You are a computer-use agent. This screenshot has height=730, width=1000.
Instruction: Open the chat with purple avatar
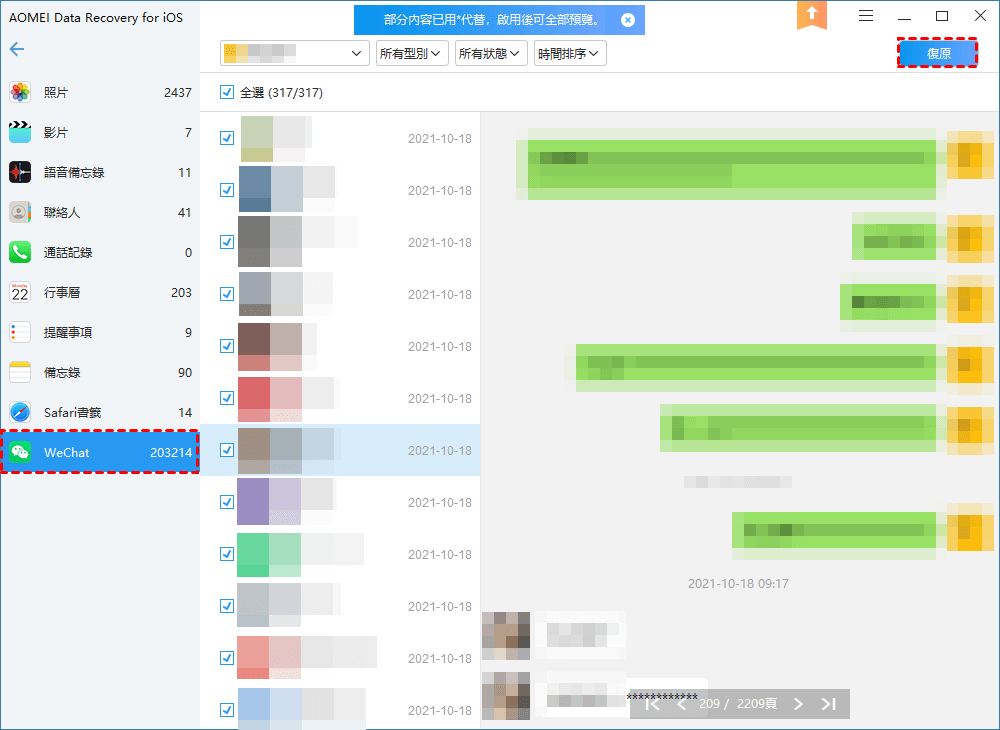[341, 502]
